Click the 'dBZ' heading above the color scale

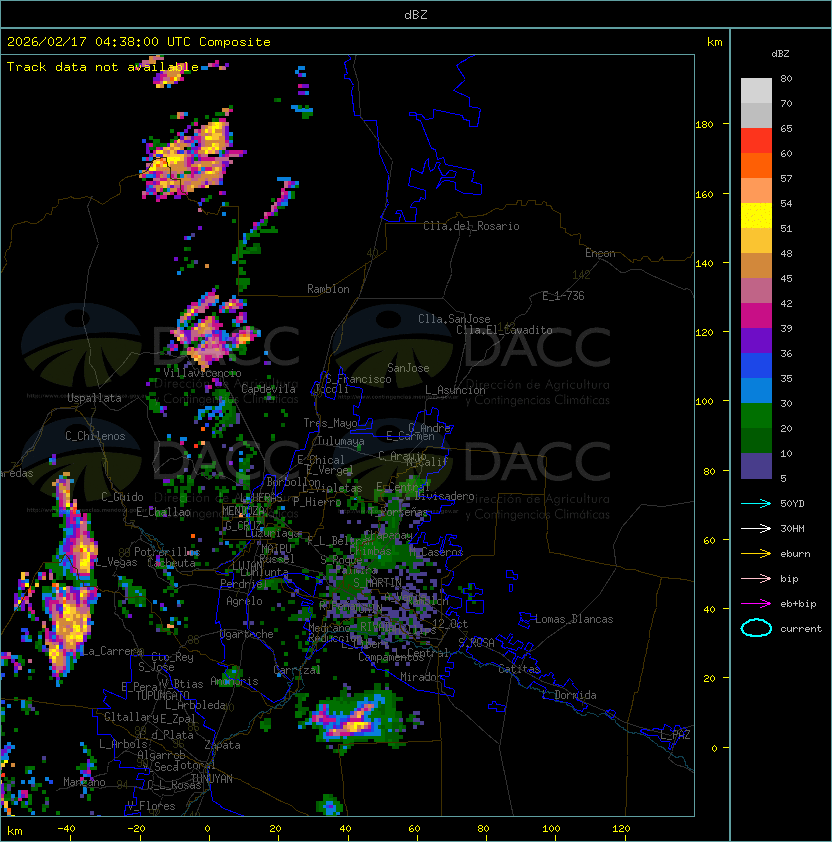coord(780,54)
